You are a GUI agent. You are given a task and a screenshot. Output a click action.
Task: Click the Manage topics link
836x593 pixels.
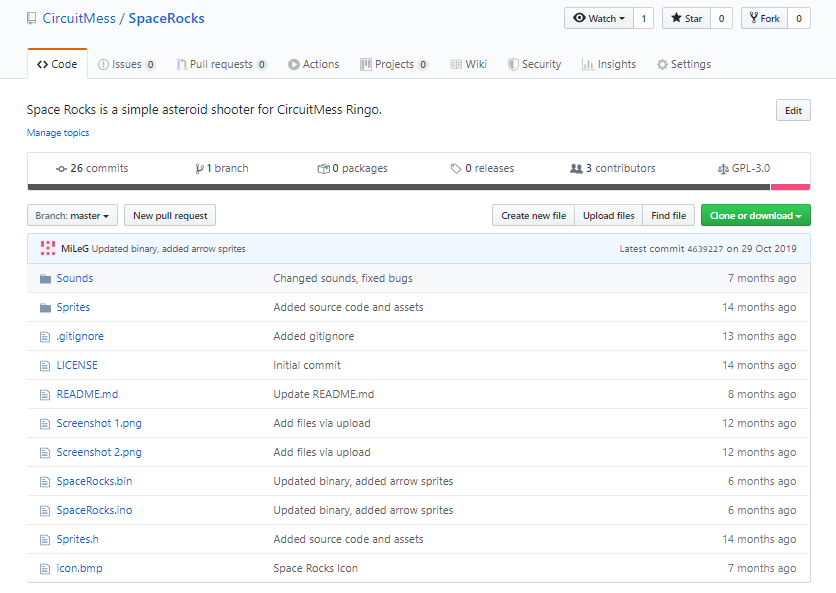coord(58,133)
